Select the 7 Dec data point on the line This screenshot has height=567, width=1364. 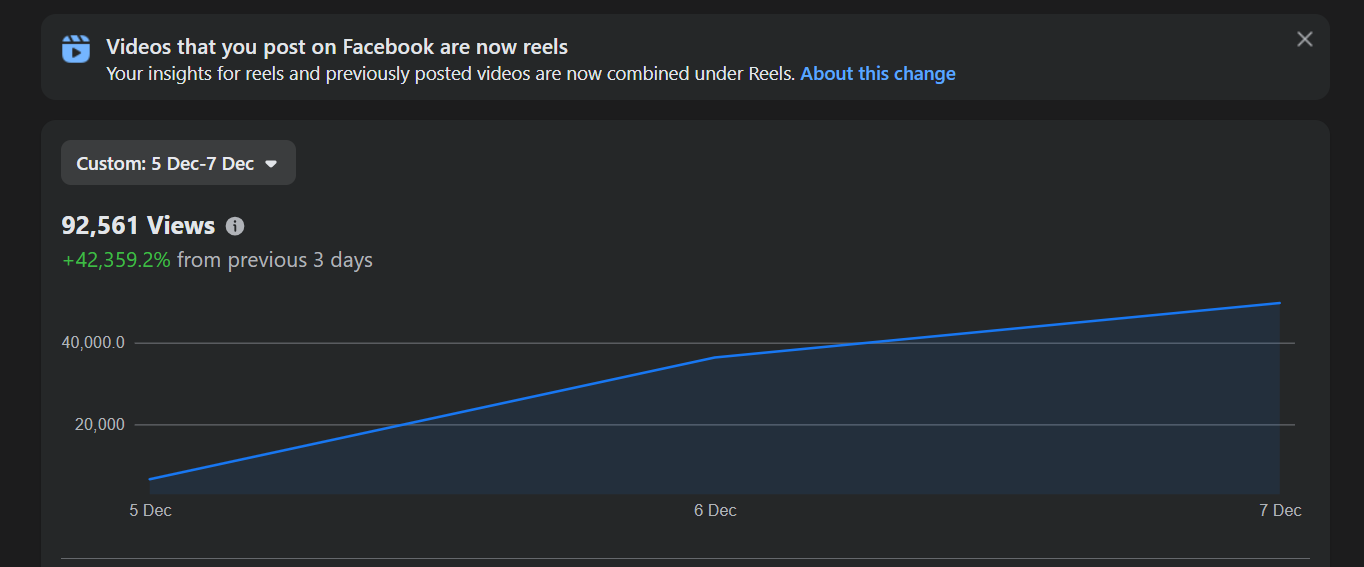pyautogui.click(x=1279, y=303)
